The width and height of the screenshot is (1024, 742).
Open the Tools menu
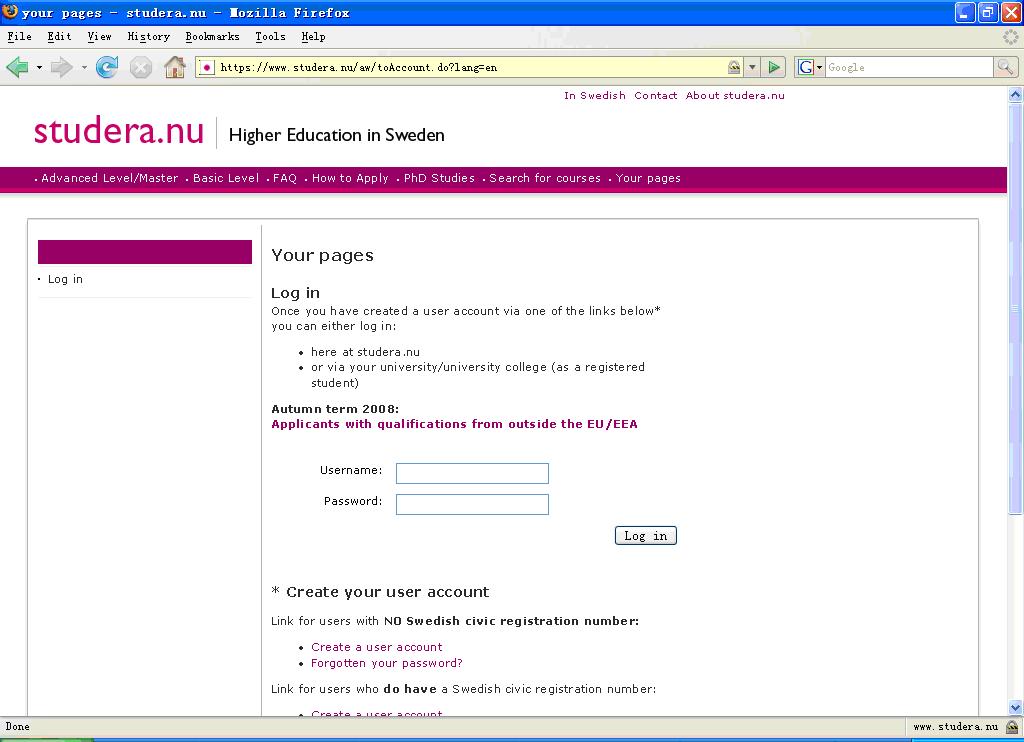pyautogui.click(x=270, y=37)
